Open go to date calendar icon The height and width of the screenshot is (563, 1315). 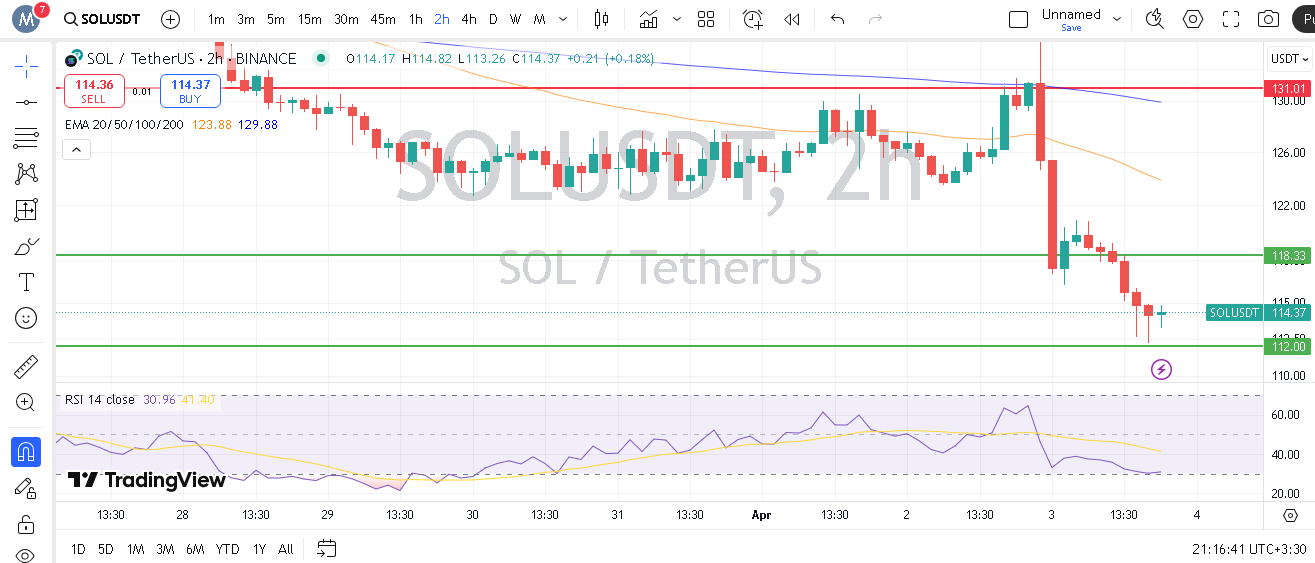[x=327, y=548]
